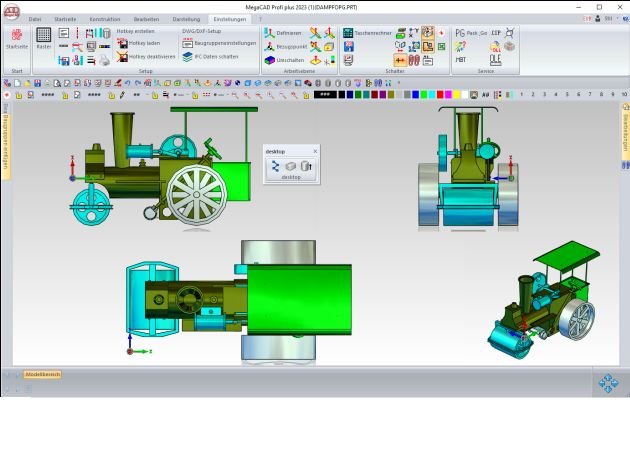Click the Pack_Go service icon
Viewport: 630px width, 453px height.
(460, 33)
